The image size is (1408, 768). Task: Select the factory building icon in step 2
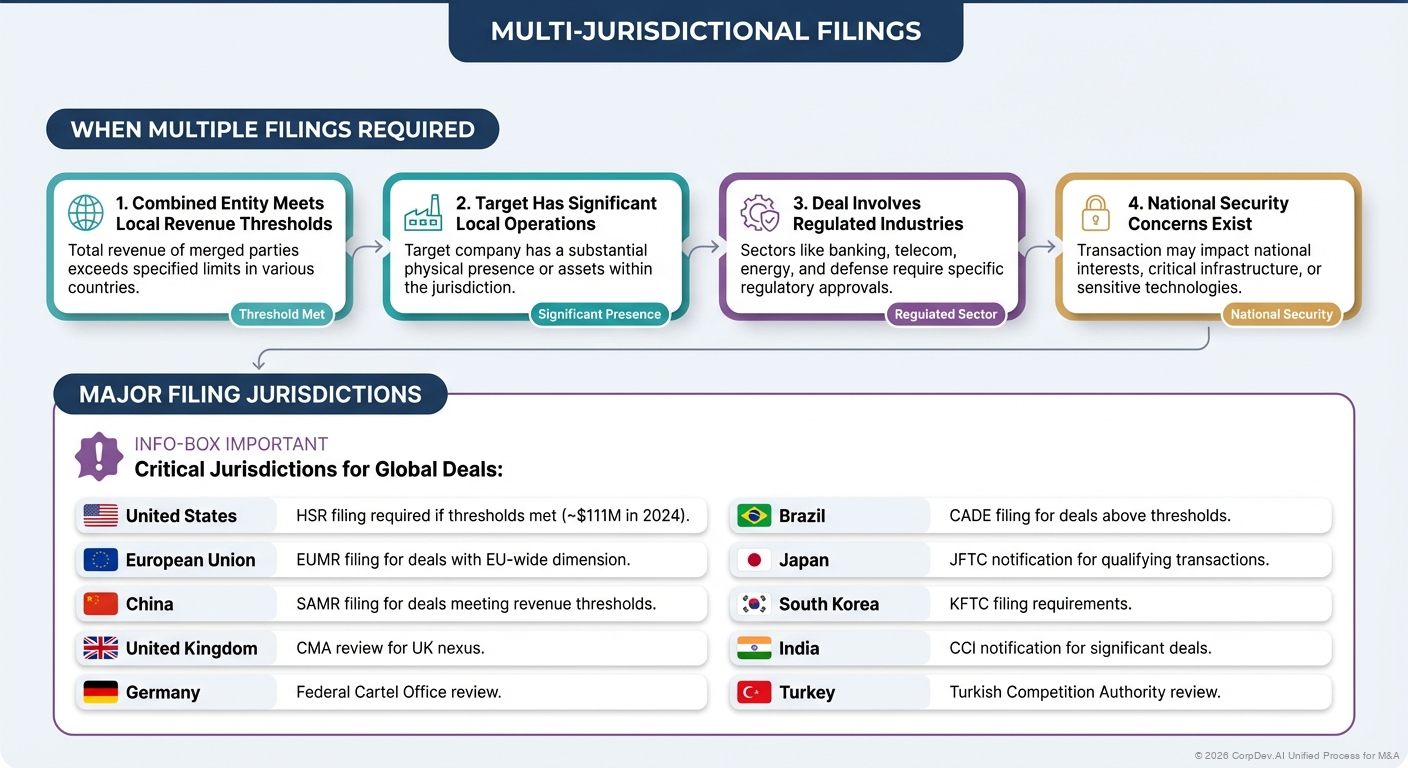pos(423,212)
